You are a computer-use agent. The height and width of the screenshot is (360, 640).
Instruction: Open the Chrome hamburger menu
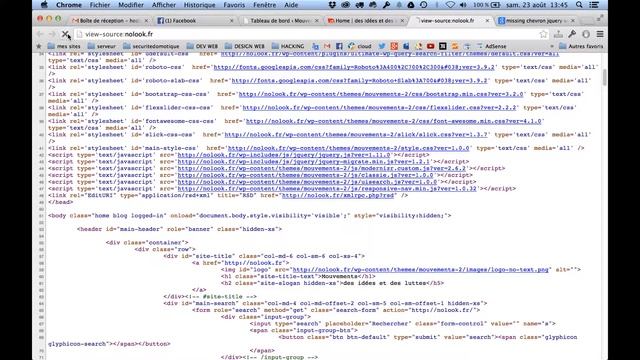click(600, 34)
